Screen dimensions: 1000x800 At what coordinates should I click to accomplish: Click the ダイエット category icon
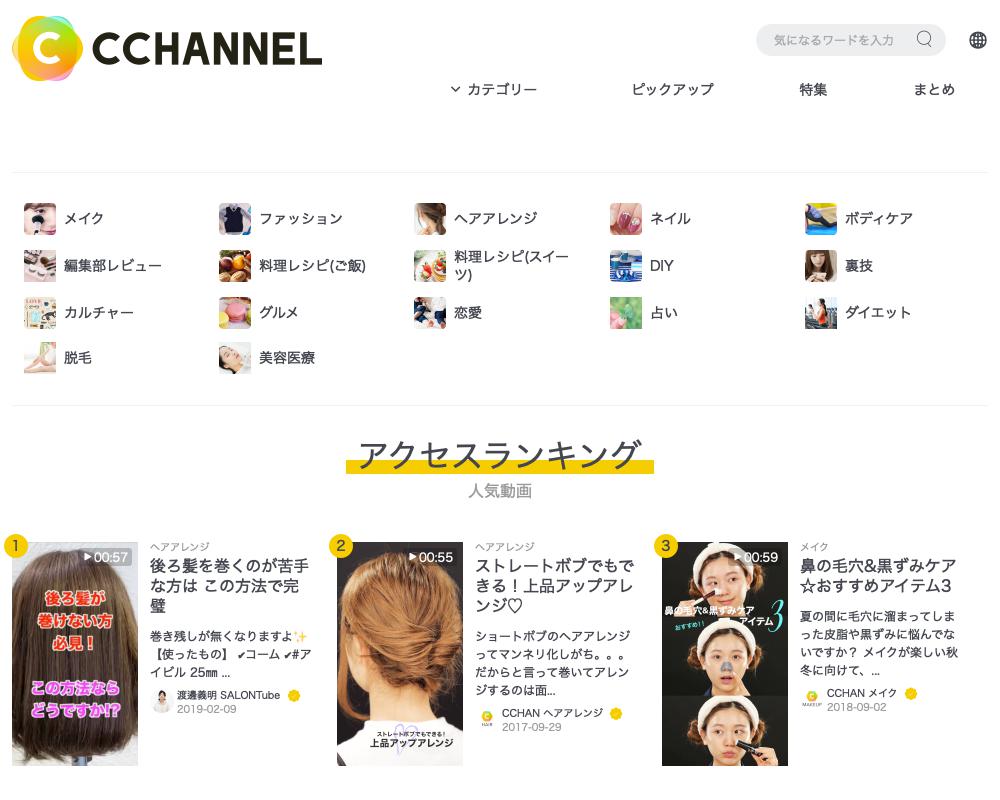(x=821, y=313)
